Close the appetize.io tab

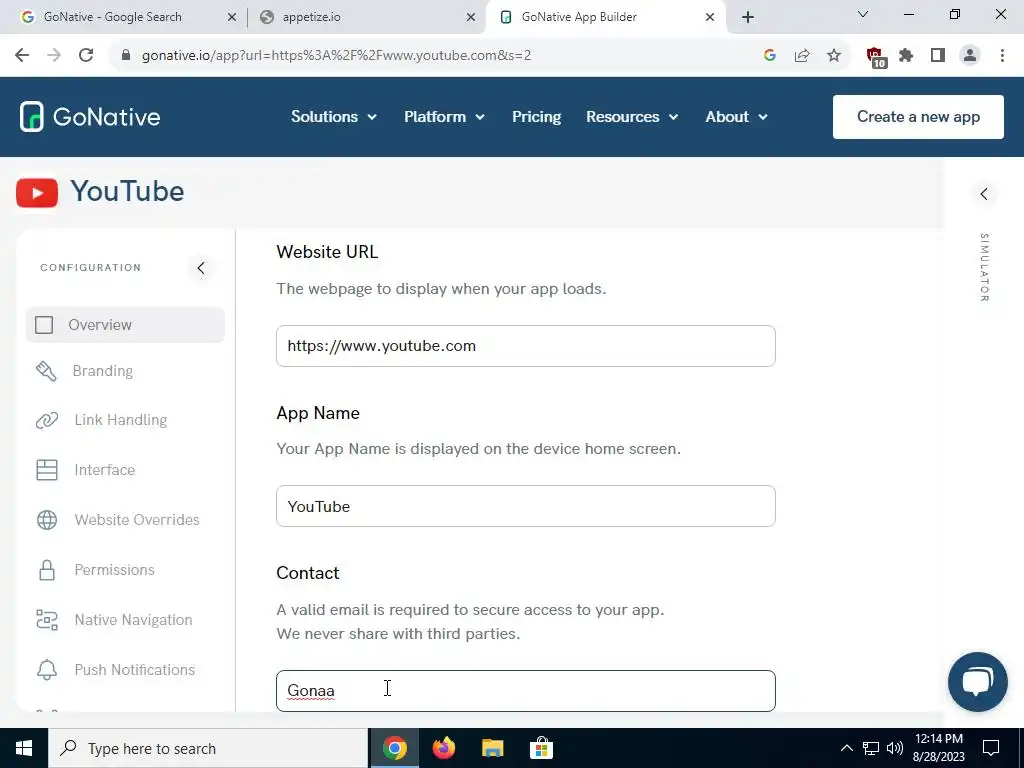point(471,17)
